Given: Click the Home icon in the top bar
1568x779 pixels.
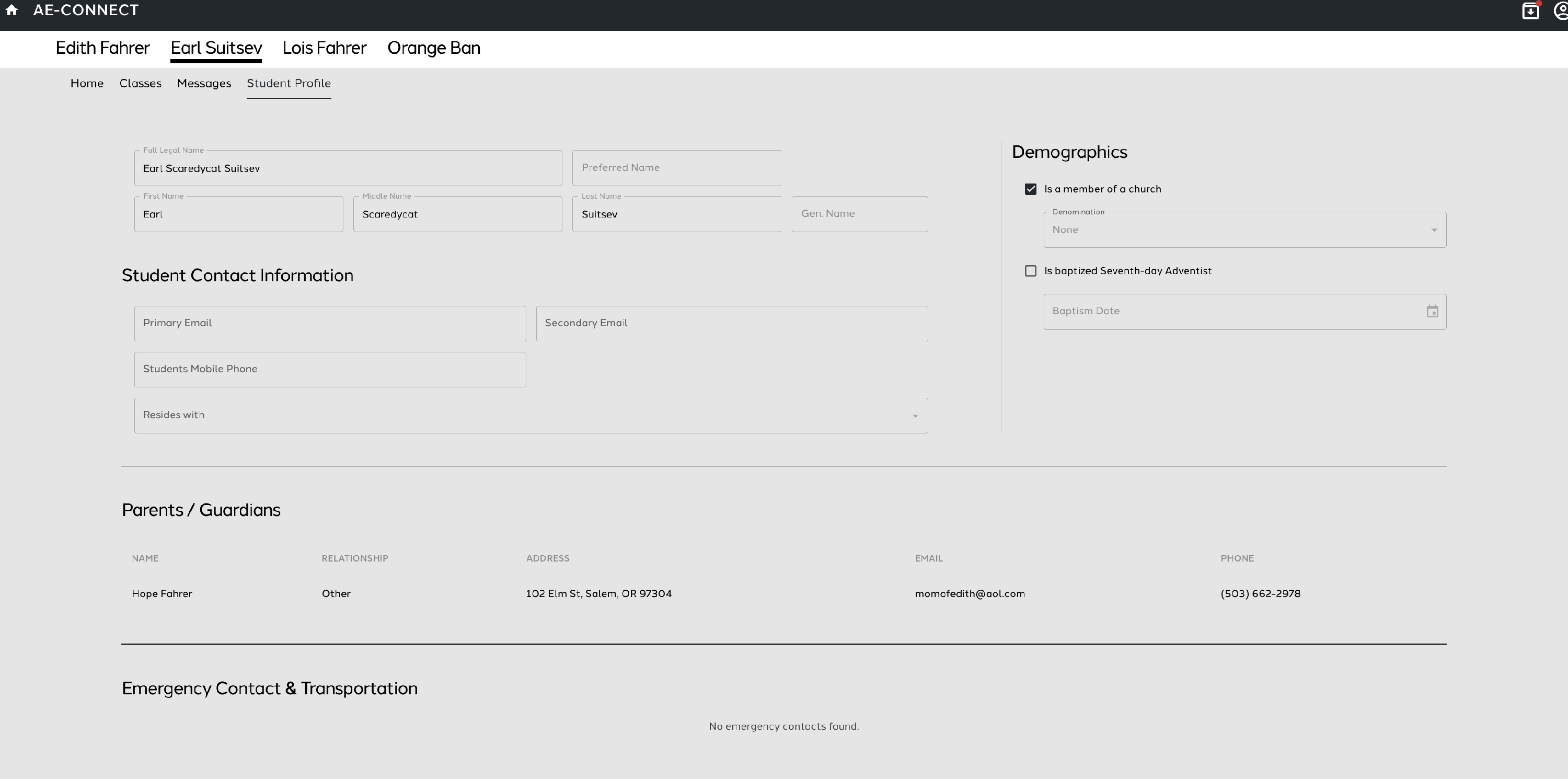Looking at the screenshot, I should [12, 10].
